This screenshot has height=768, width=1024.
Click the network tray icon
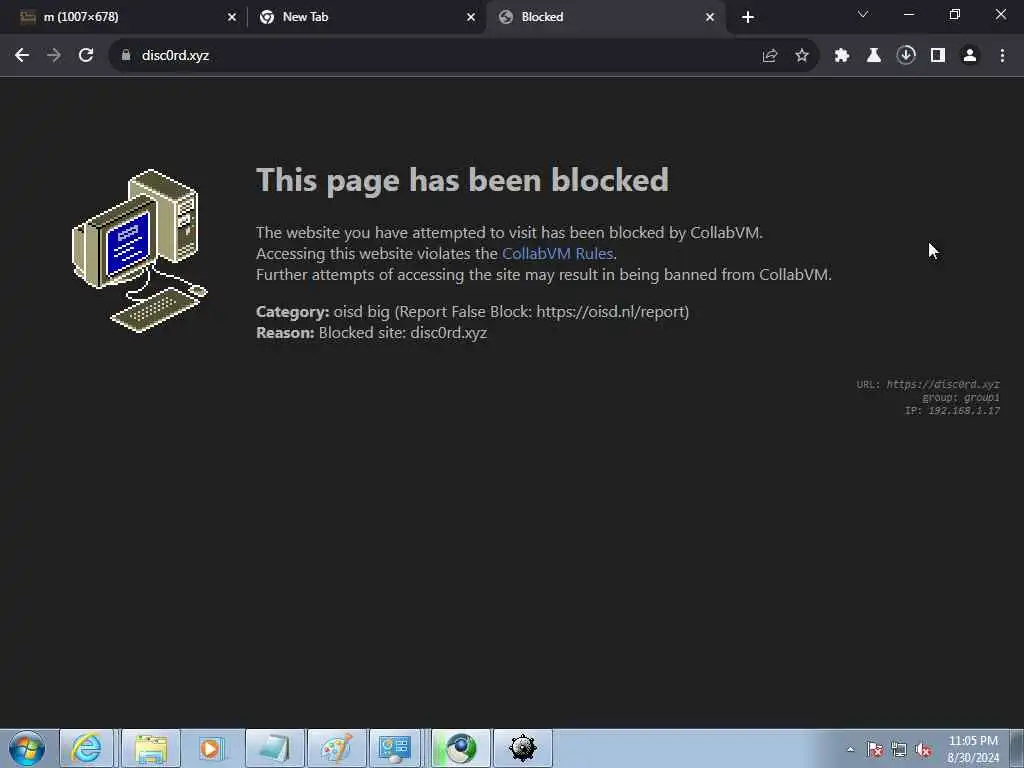(x=899, y=750)
